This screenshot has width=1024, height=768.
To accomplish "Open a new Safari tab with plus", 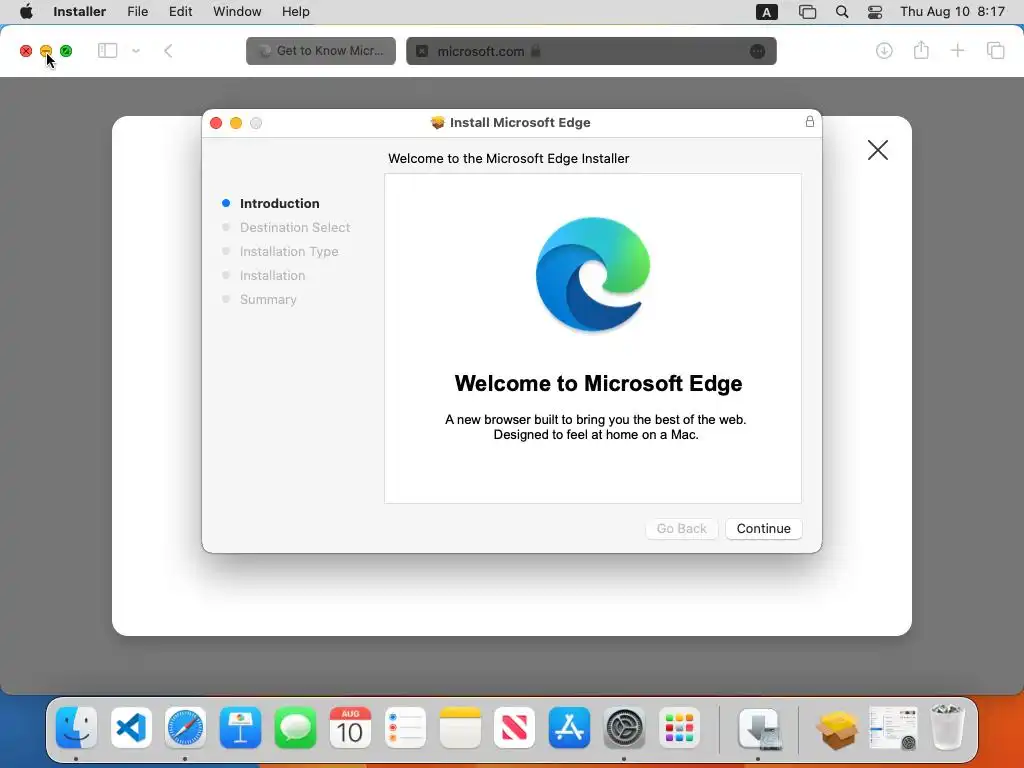I will (x=957, y=50).
